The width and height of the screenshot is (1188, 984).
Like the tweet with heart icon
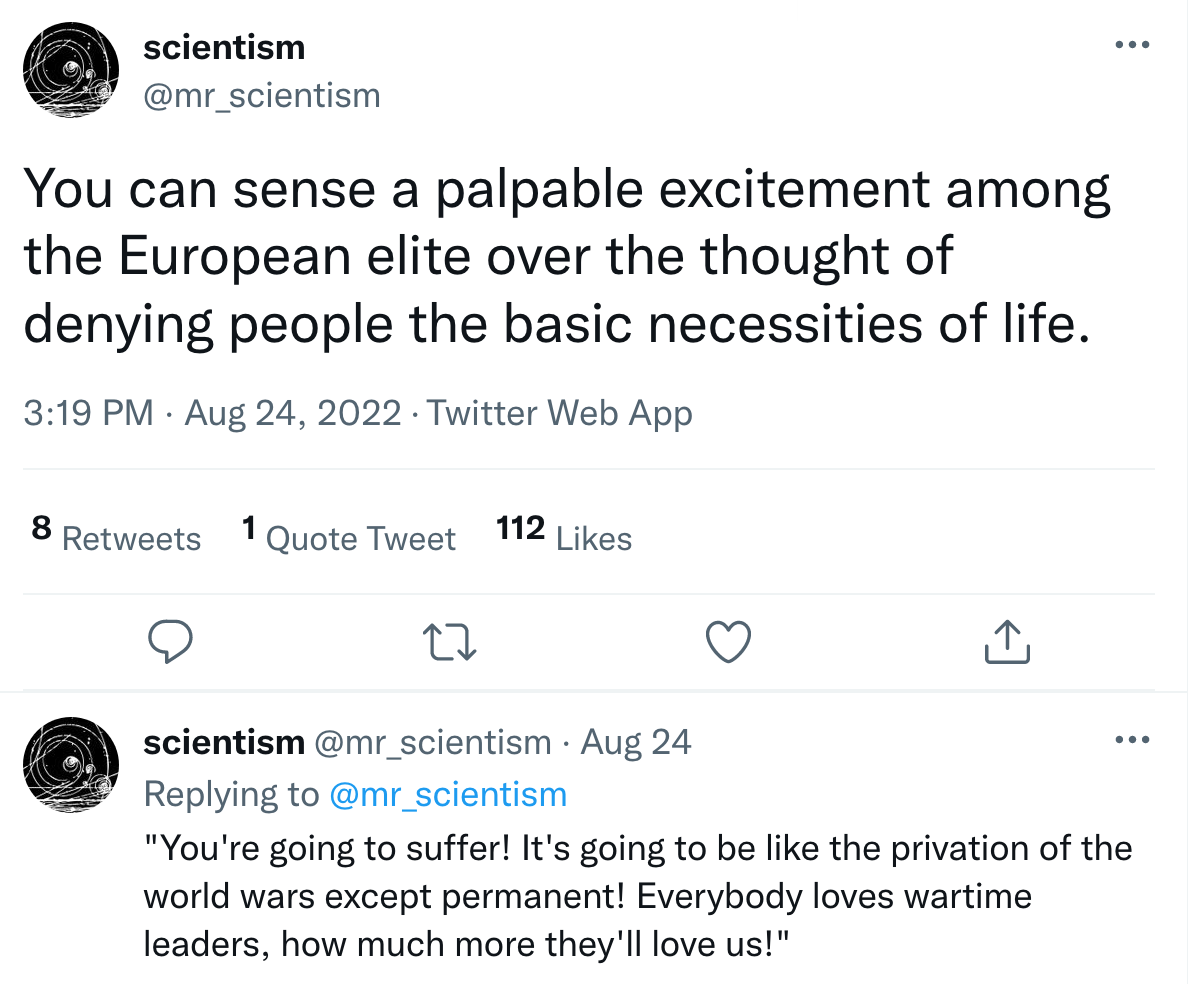[x=728, y=642]
